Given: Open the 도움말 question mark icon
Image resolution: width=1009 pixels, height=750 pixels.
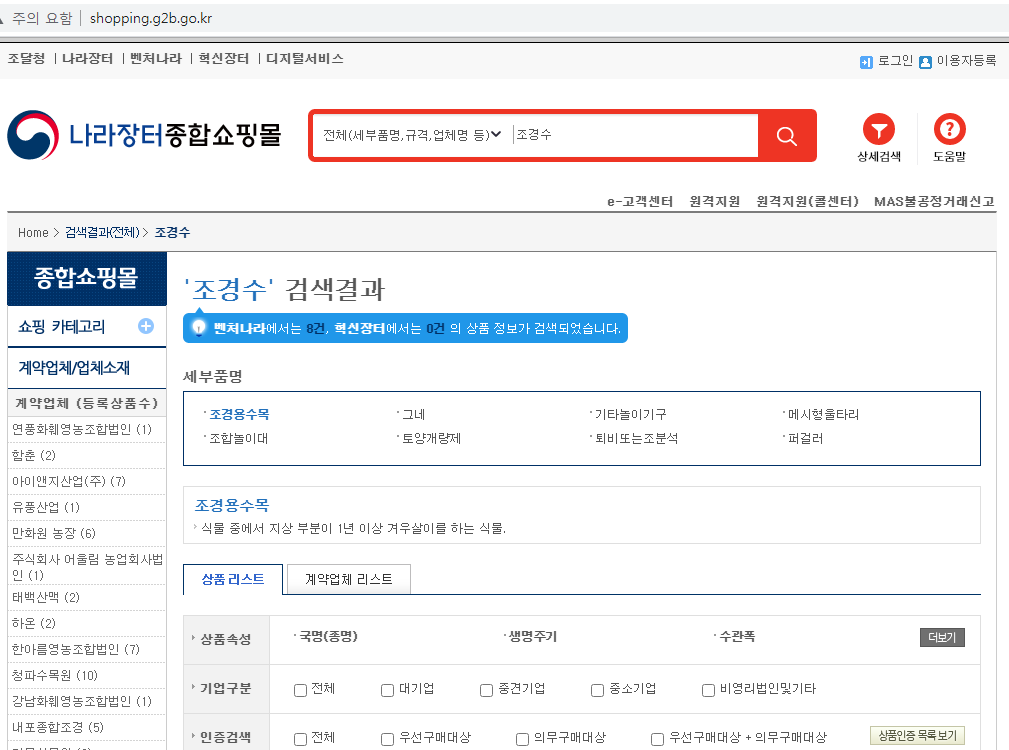Looking at the screenshot, I should [x=949, y=129].
